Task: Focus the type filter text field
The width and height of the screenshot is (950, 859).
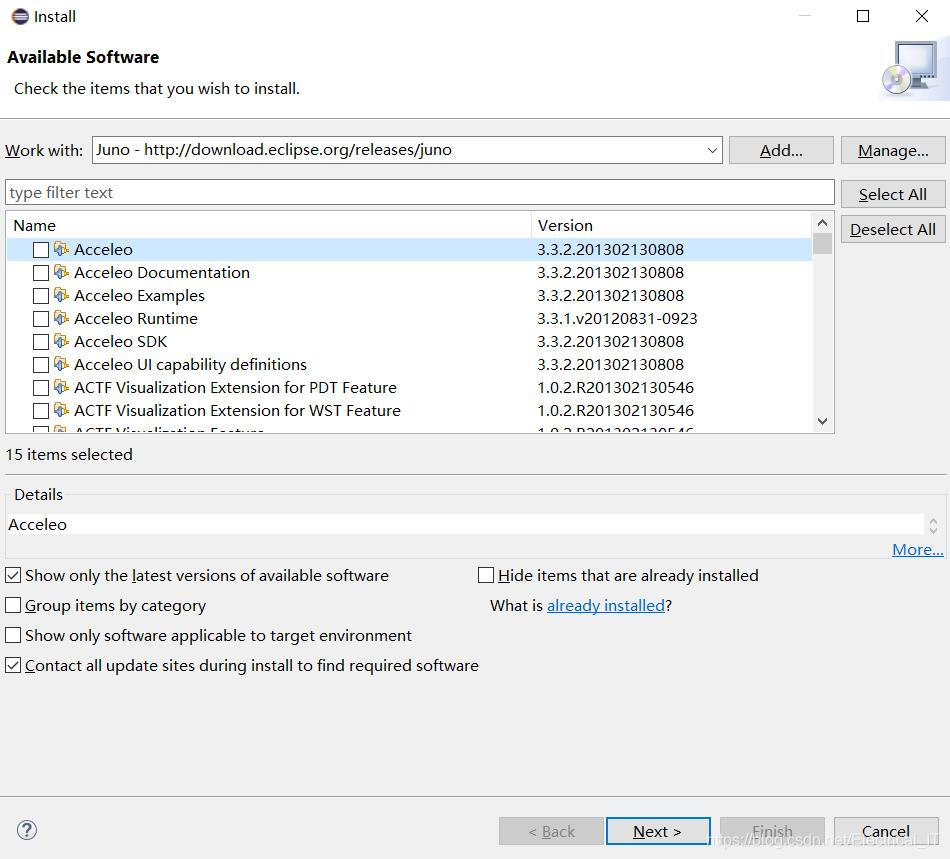Action: point(420,193)
